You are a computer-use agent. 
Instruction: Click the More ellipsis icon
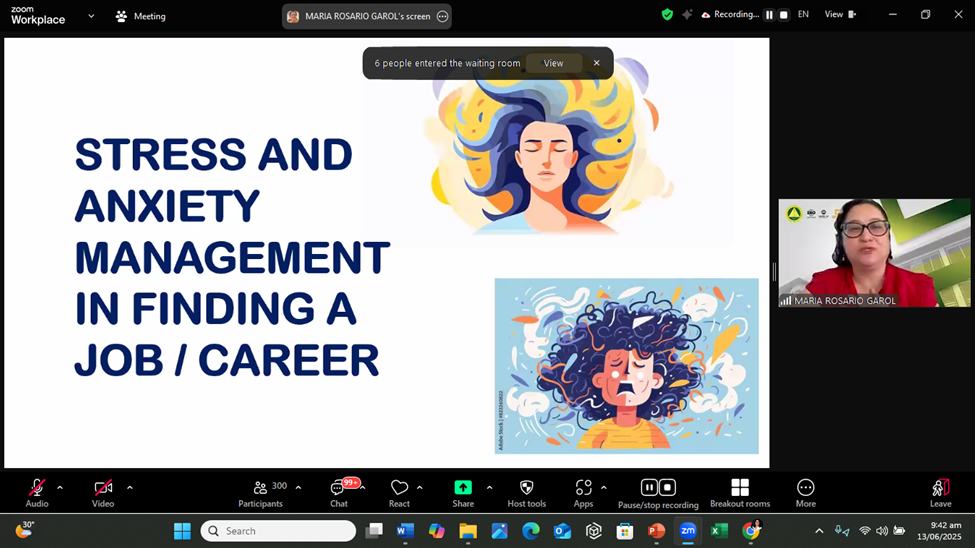tap(805, 487)
